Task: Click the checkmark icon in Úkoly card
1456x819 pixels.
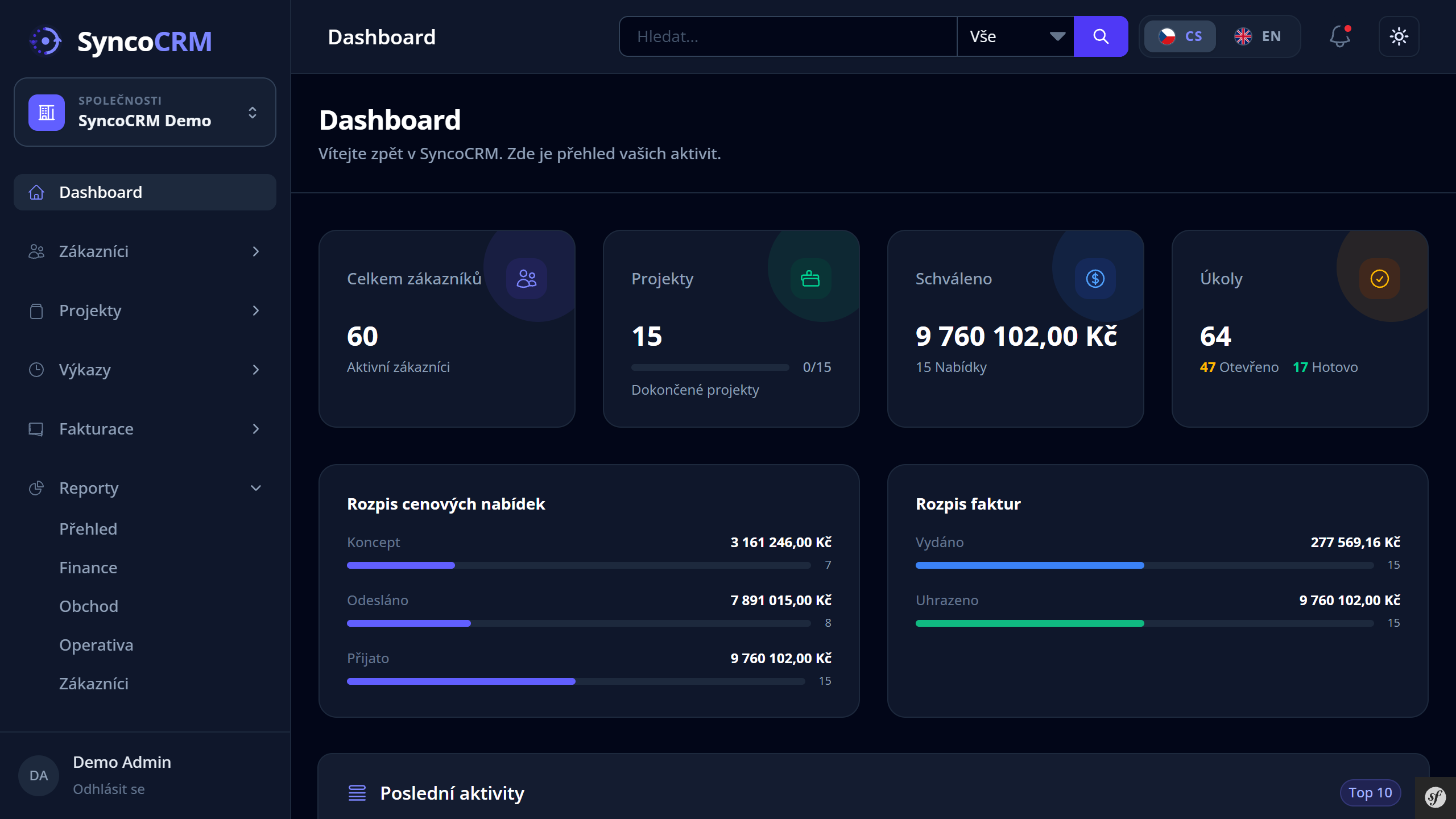Action: tap(1379, 279)
